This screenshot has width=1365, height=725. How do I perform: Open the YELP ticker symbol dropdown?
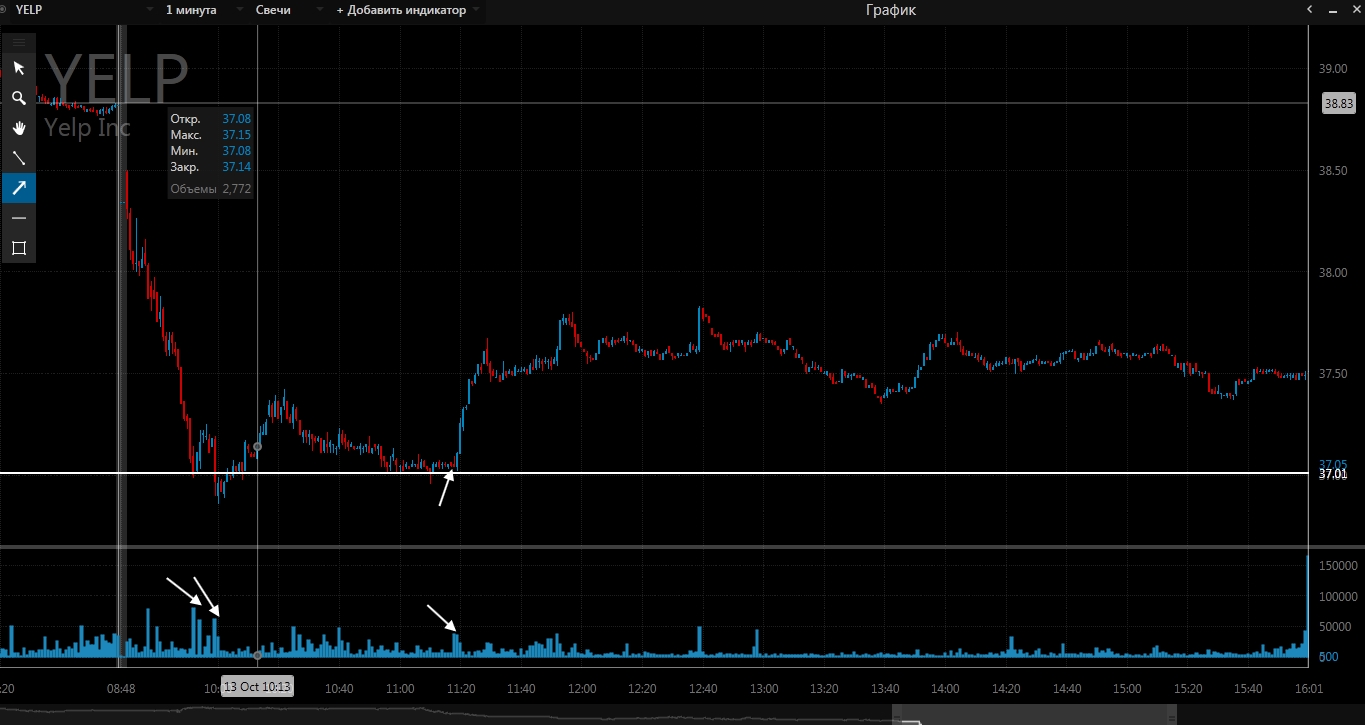point(78,10)
